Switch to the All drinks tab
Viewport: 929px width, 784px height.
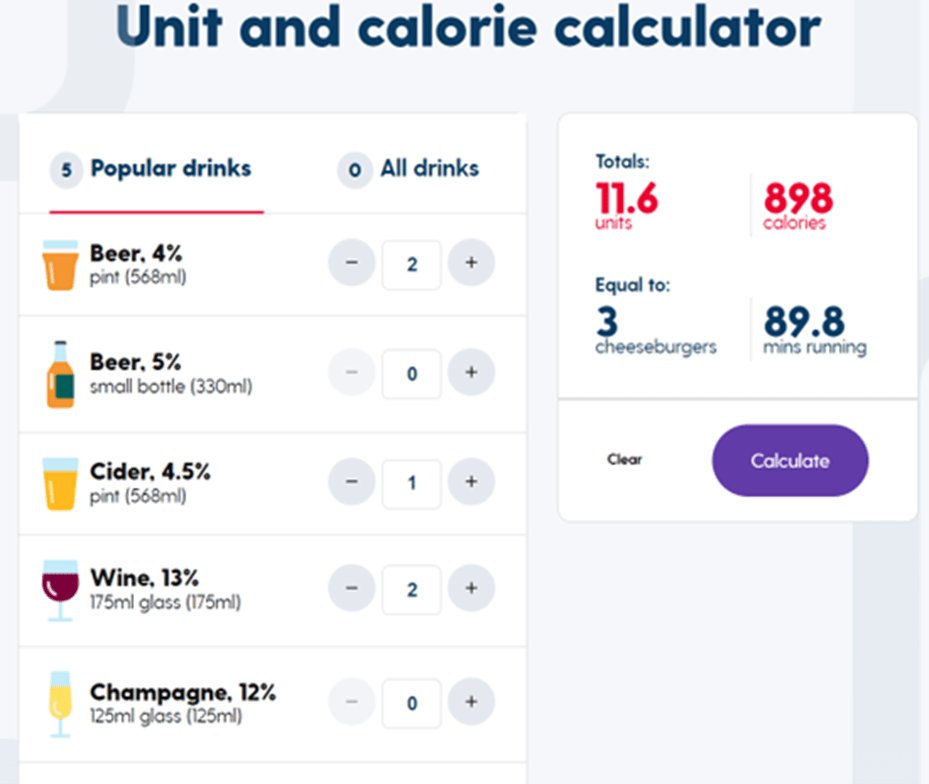pyautogui.click(x=408, y=169)
